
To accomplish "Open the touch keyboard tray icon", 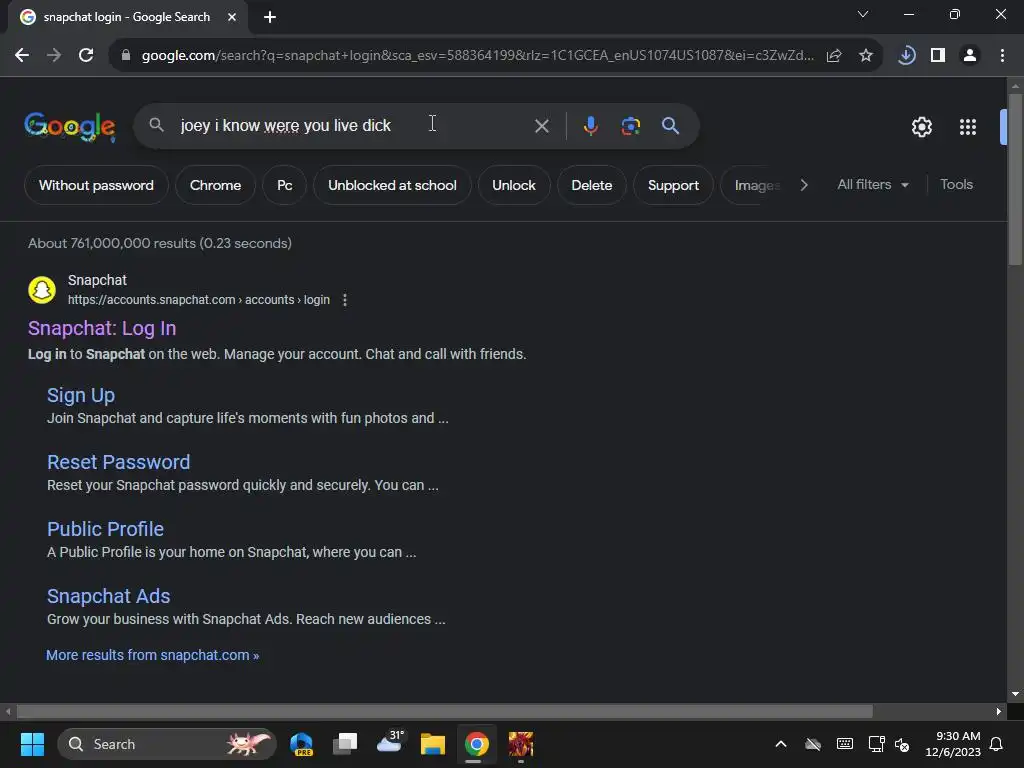I will [844, 744].
